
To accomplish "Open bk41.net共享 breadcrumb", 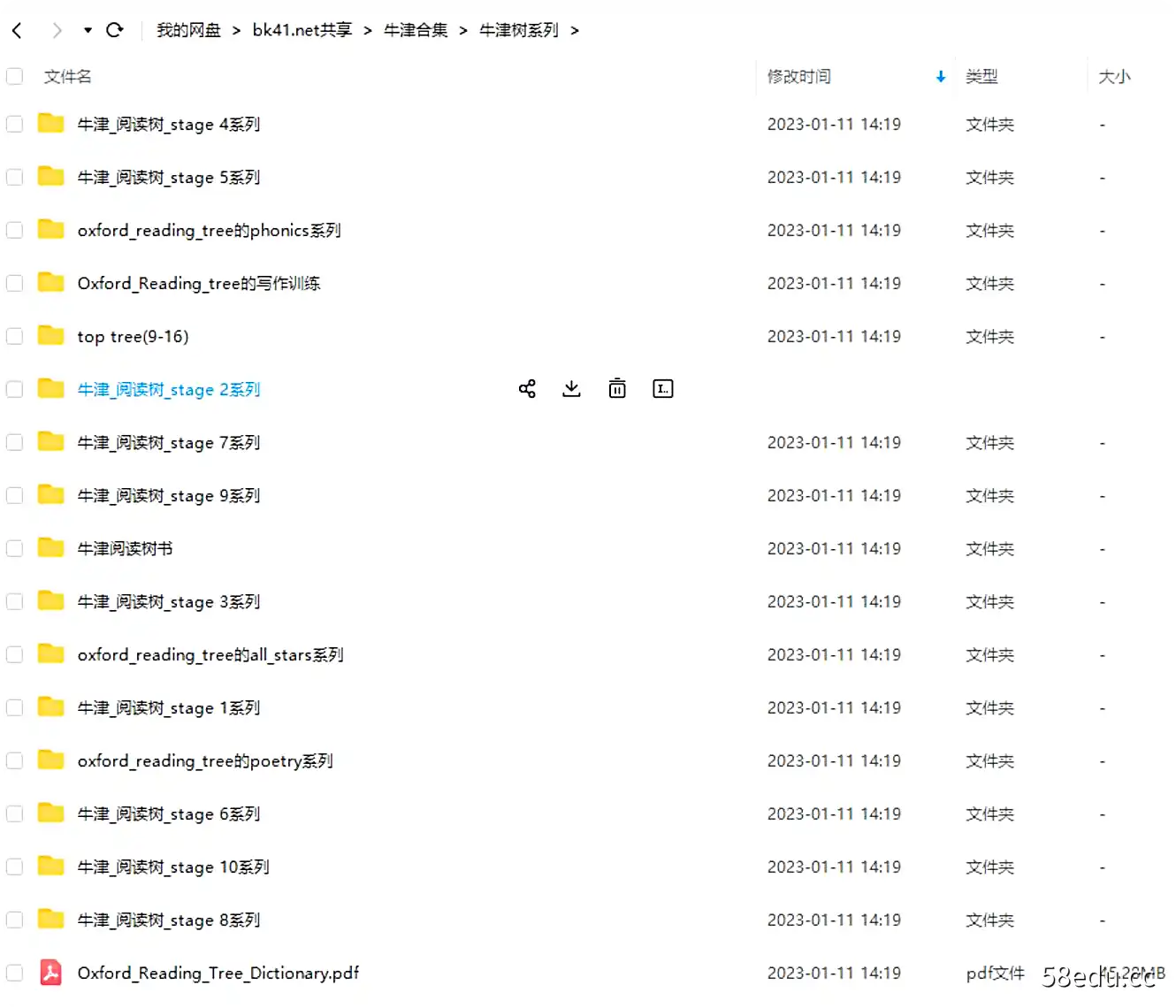I will [302, 30].
